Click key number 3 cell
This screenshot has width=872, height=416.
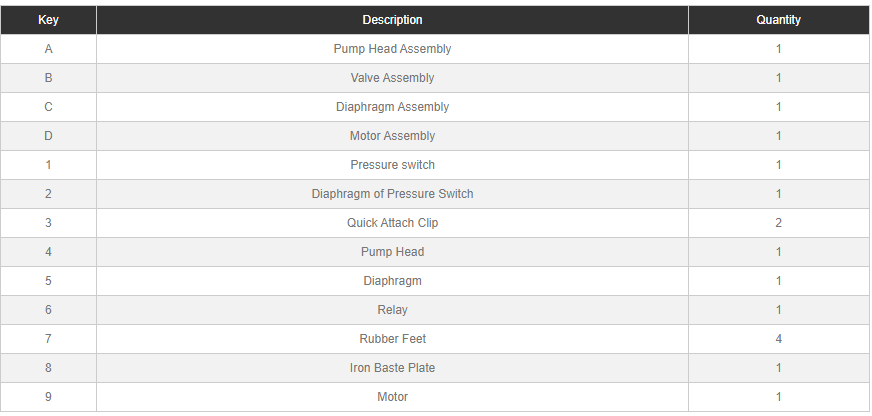pos(48,223)
